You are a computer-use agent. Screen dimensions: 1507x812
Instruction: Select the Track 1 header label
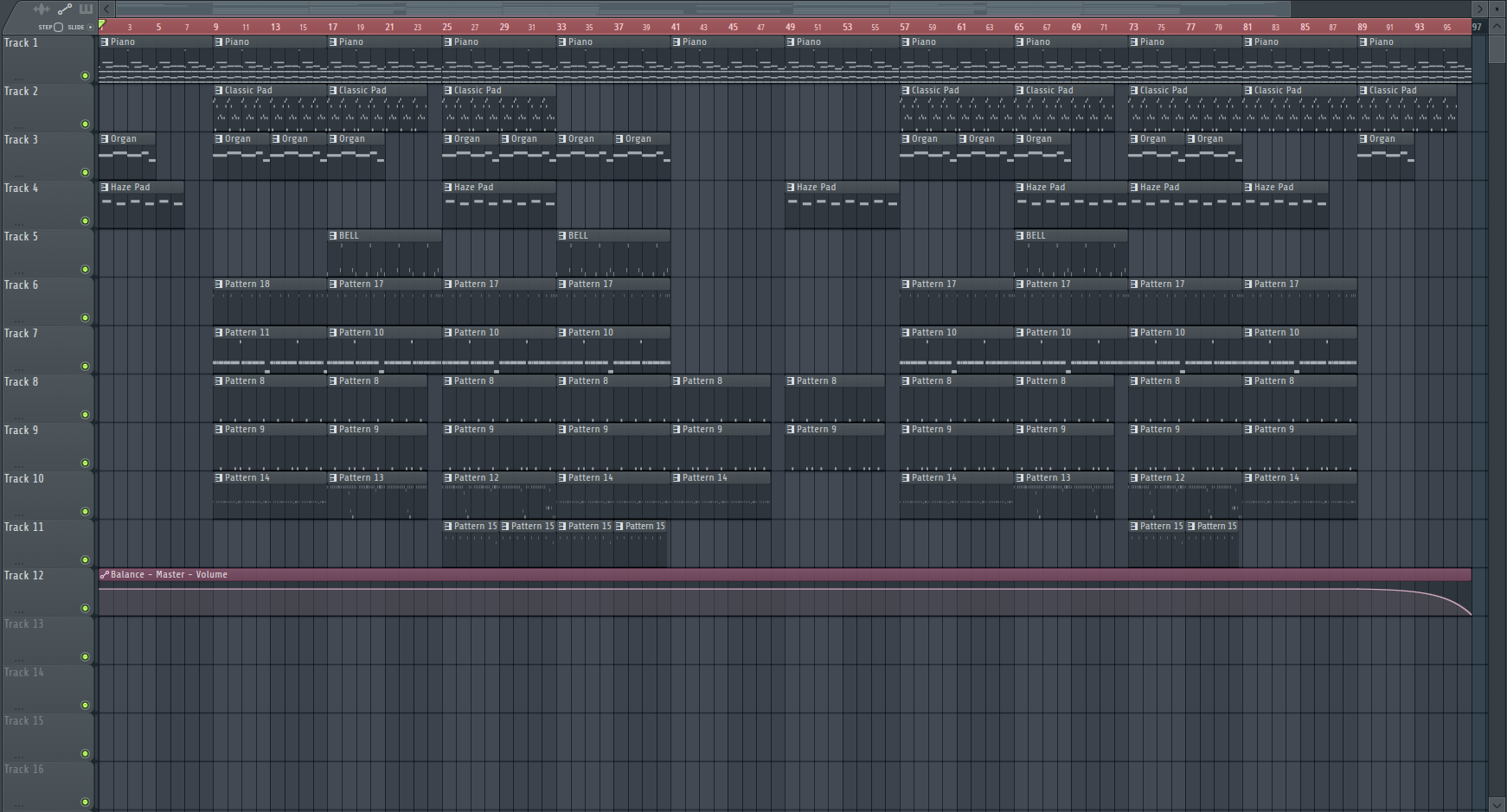(x=21, y=42)
